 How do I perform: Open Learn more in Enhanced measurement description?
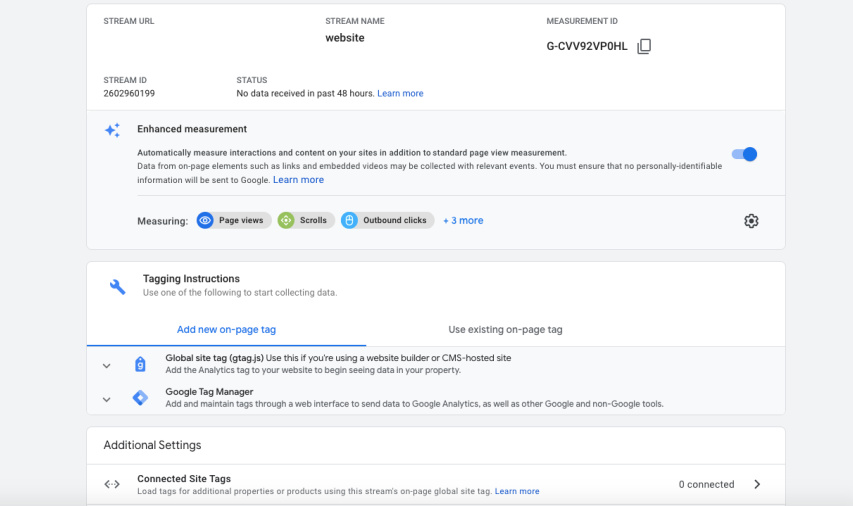coord(298,180)
